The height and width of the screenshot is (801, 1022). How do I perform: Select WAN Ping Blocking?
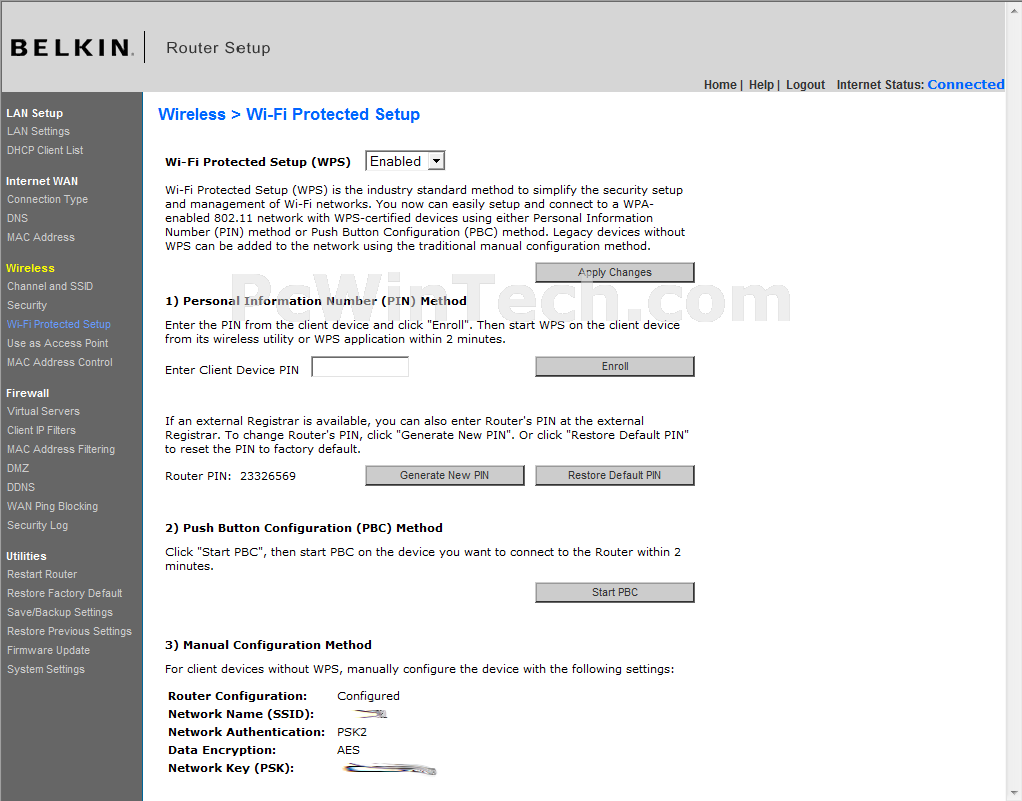pyautogui.click(x=52, y=506)
